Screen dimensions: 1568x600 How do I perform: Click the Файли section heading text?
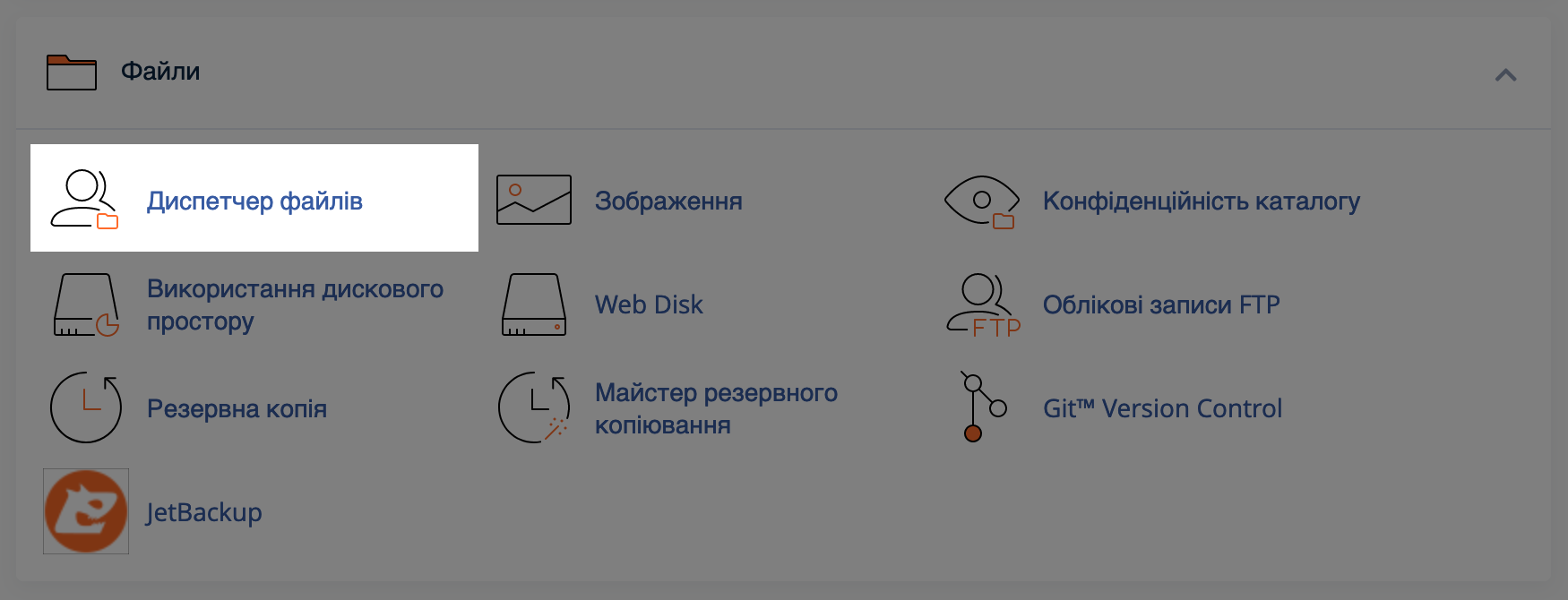(160, 72)
